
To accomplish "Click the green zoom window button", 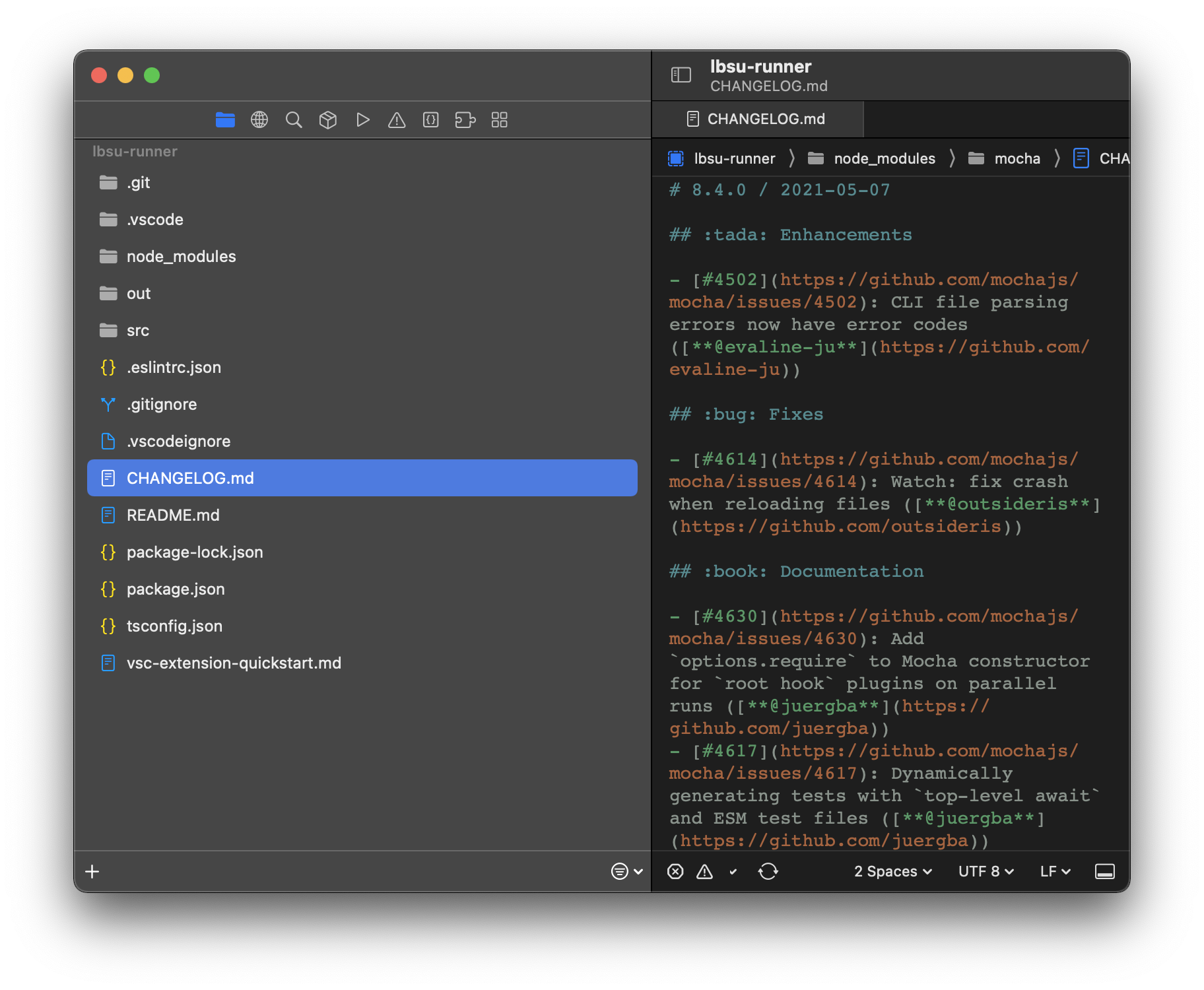I will [152, 75].
